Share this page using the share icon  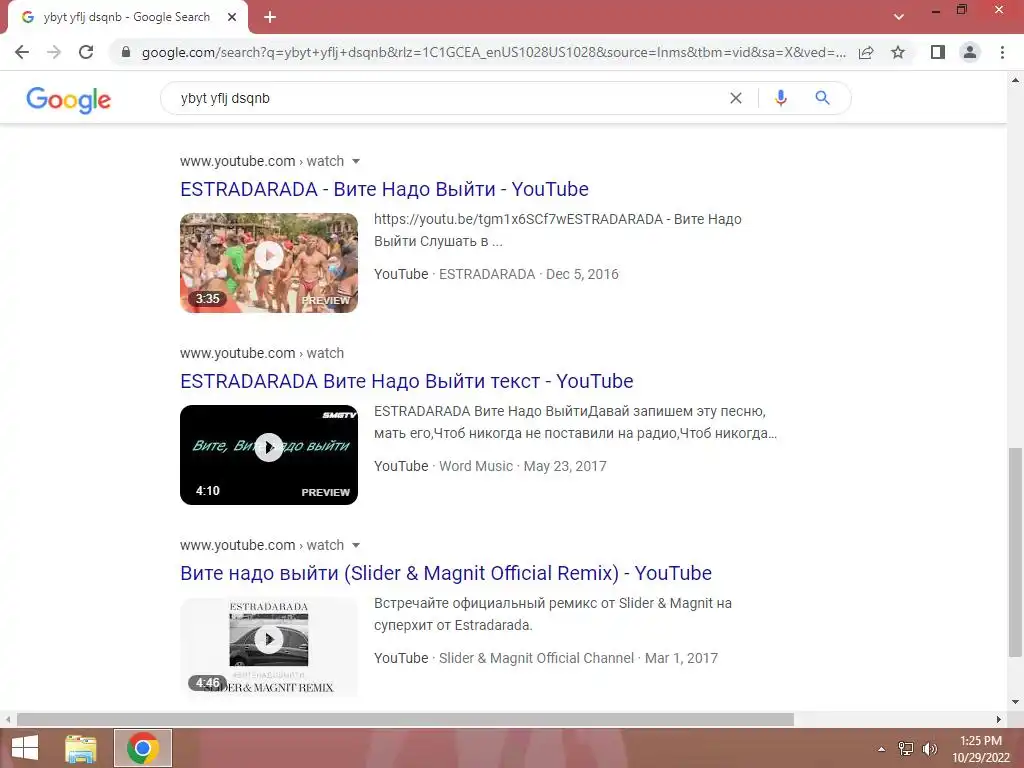click(x=866, y=52)
